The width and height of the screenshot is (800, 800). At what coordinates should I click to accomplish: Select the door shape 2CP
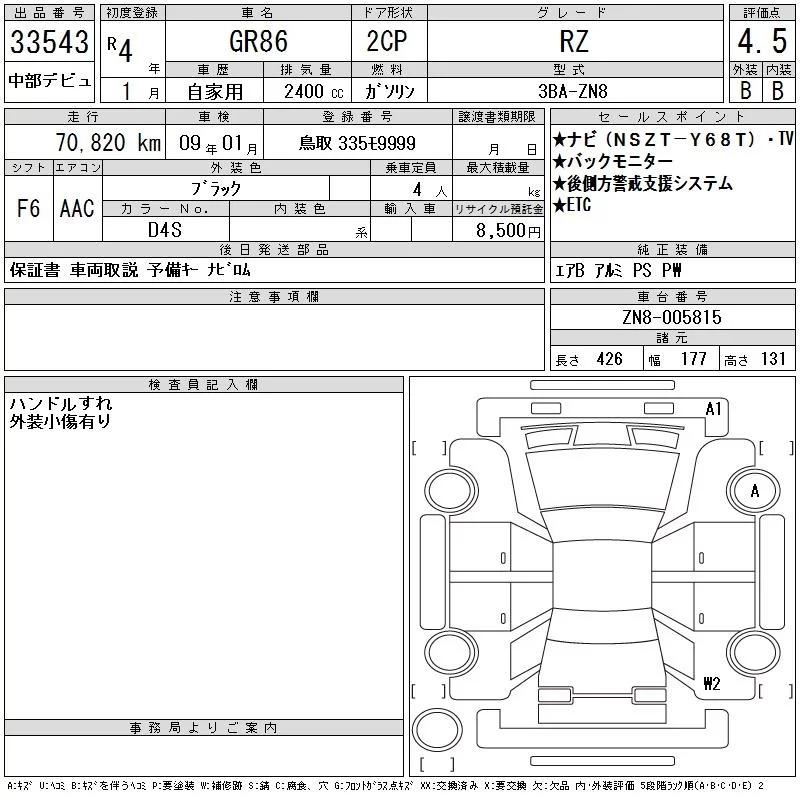(387, 41)
